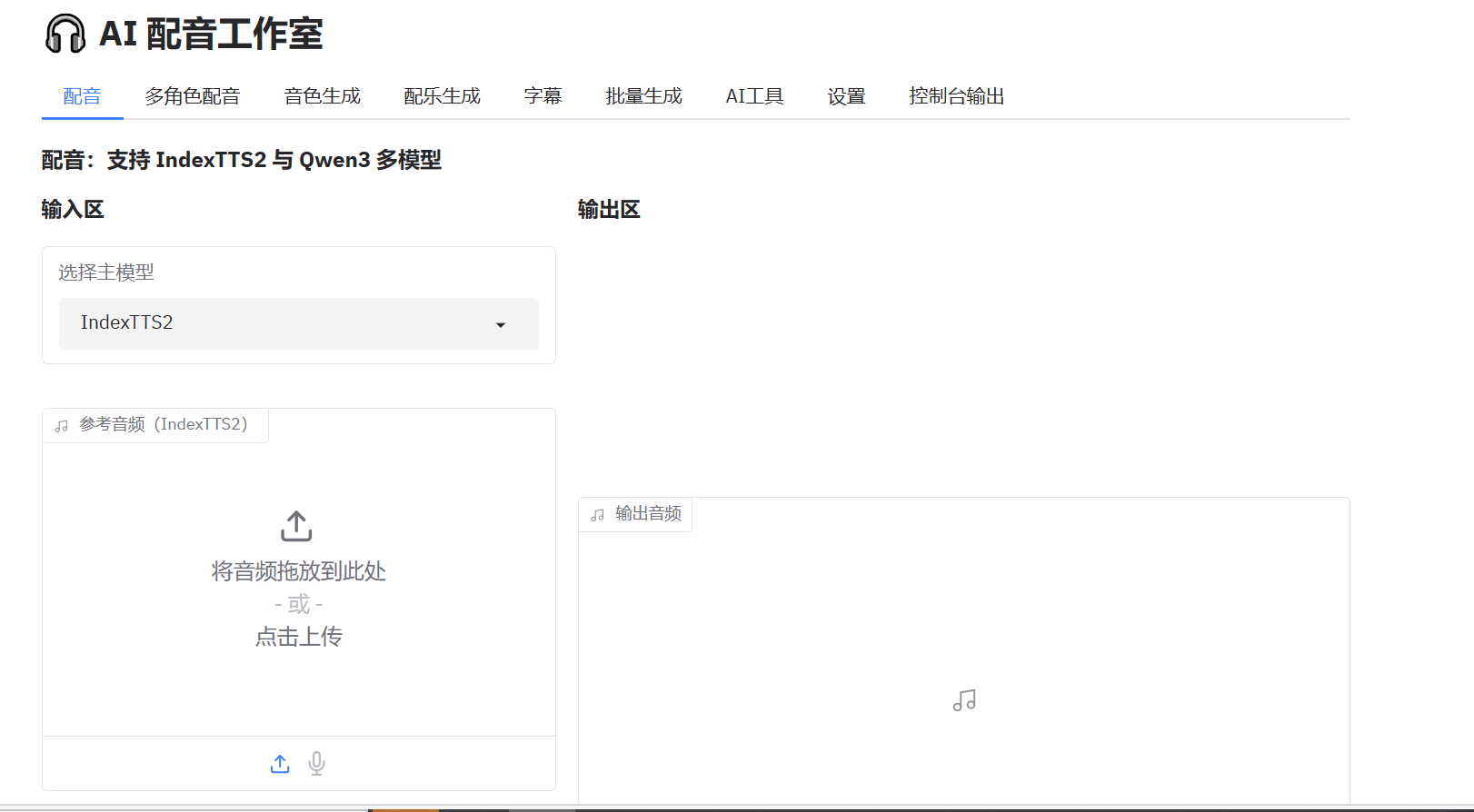Switch to the AI工具 tab
Viewport: 1474px width, 812px height.
point(753,96)
